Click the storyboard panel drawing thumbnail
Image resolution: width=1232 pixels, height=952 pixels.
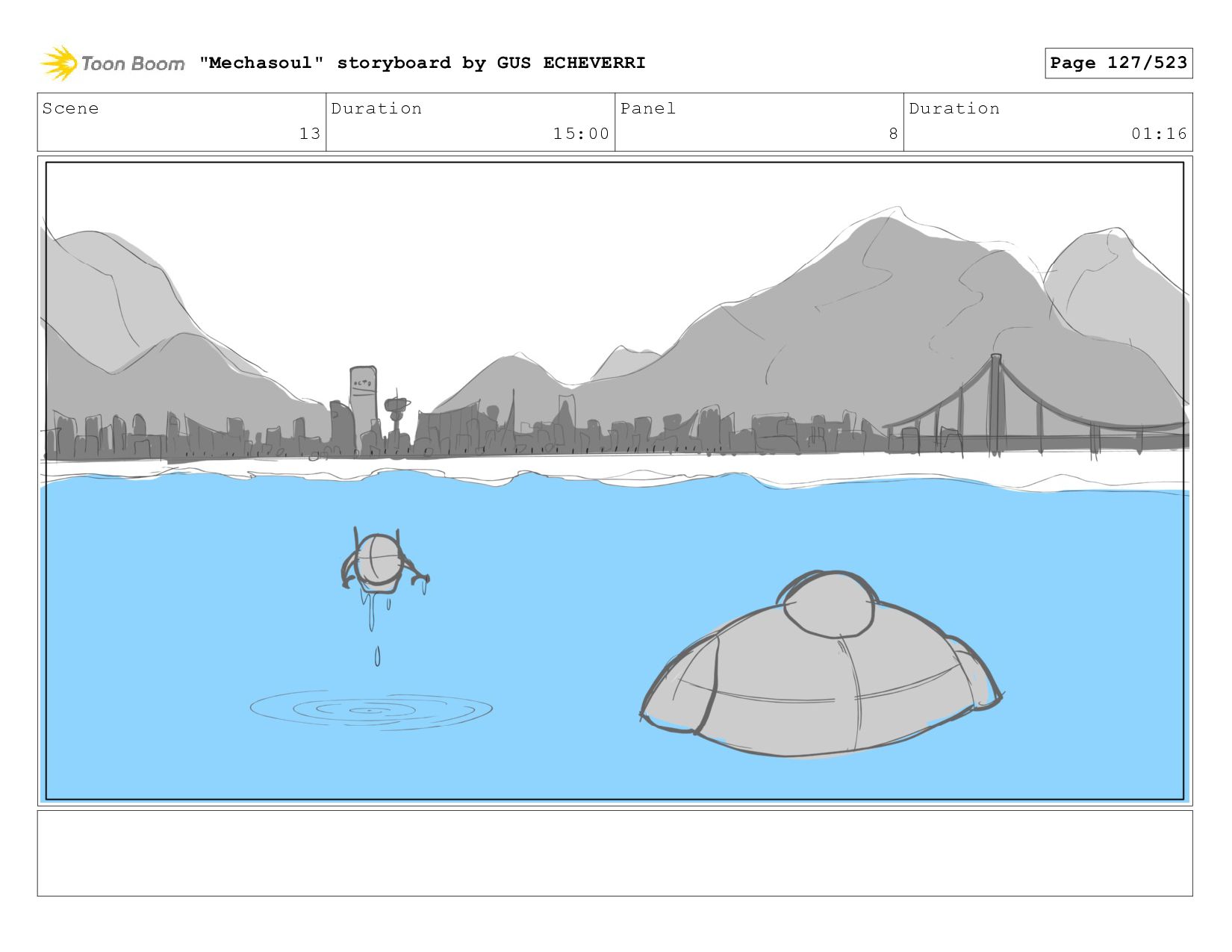click(x=615, y=481)
